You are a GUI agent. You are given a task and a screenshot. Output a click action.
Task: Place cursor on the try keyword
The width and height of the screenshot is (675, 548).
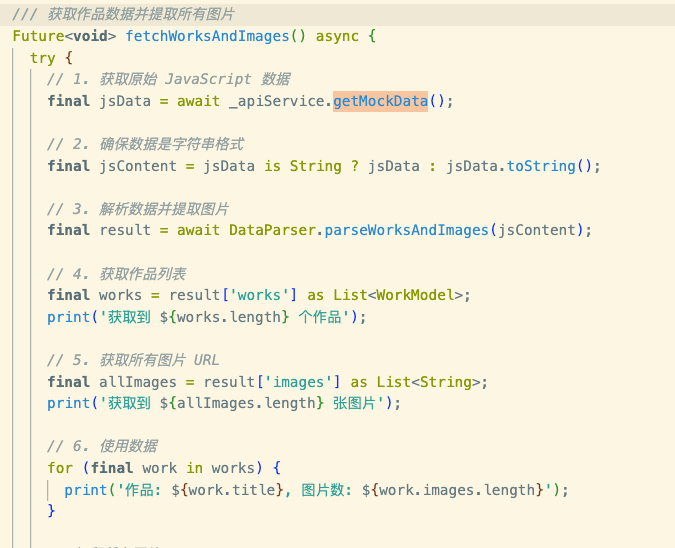point(43,58)
